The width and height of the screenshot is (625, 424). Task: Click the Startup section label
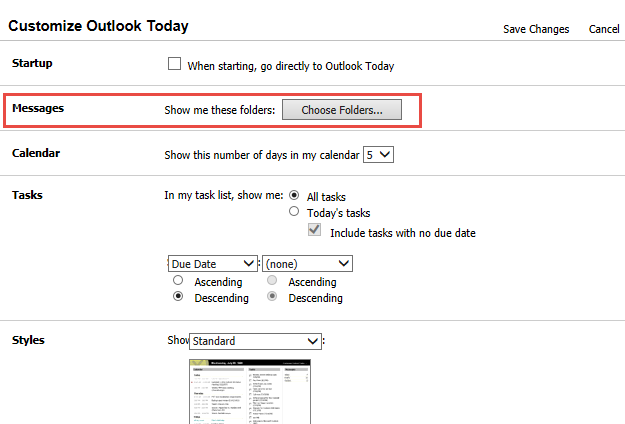32,63
